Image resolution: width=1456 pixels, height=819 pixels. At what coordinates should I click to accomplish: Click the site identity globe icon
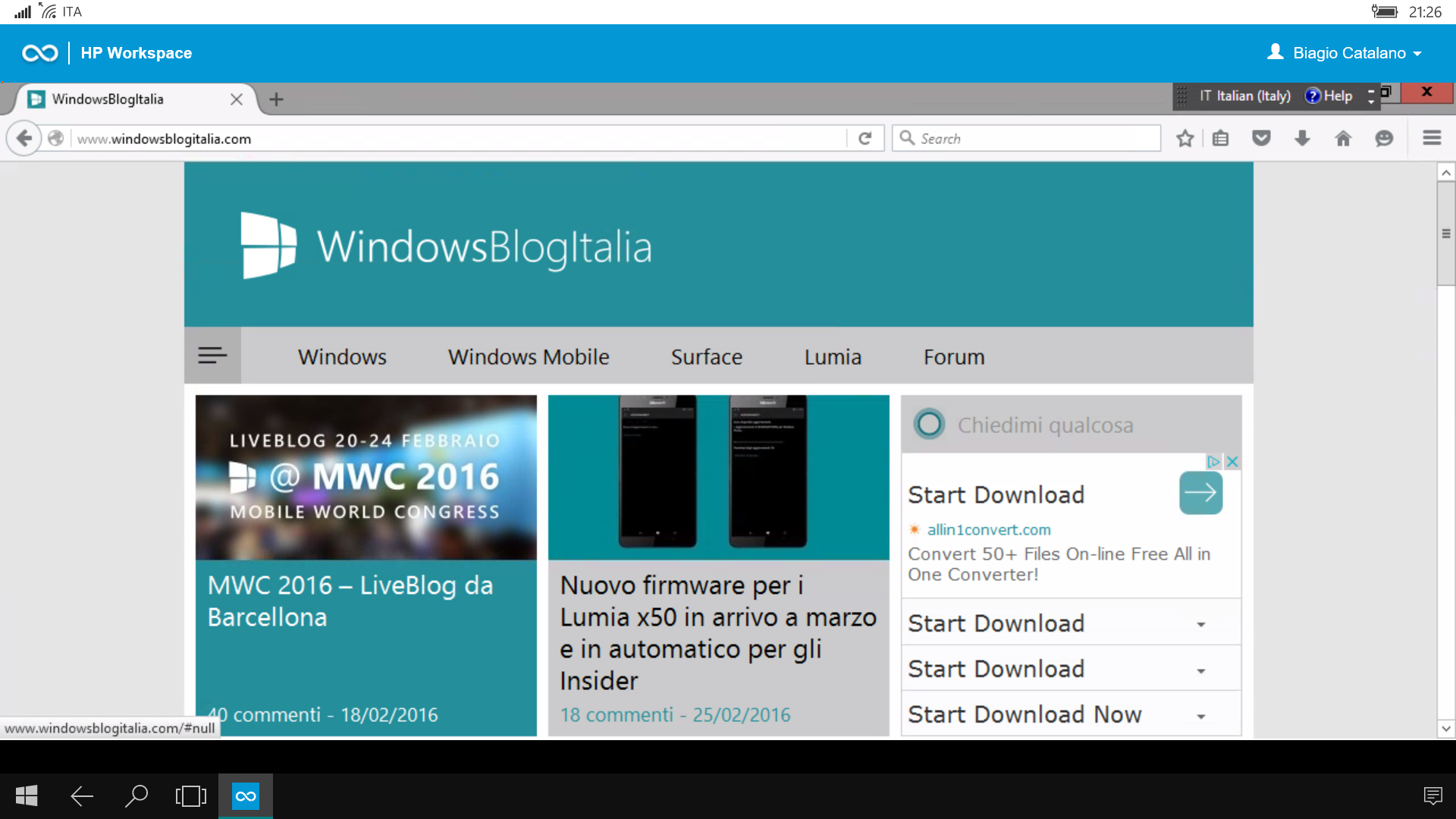point(55,139)
